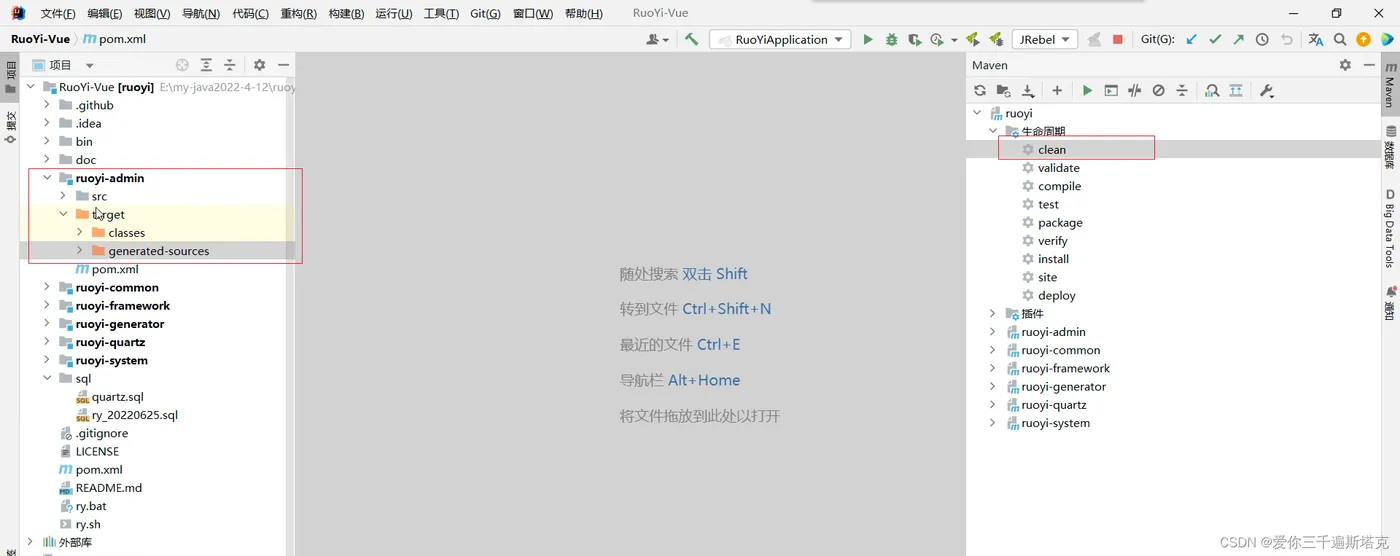1400x556 pixels.
Task: Click Maven download sources icon
Action: [1027, 90]
